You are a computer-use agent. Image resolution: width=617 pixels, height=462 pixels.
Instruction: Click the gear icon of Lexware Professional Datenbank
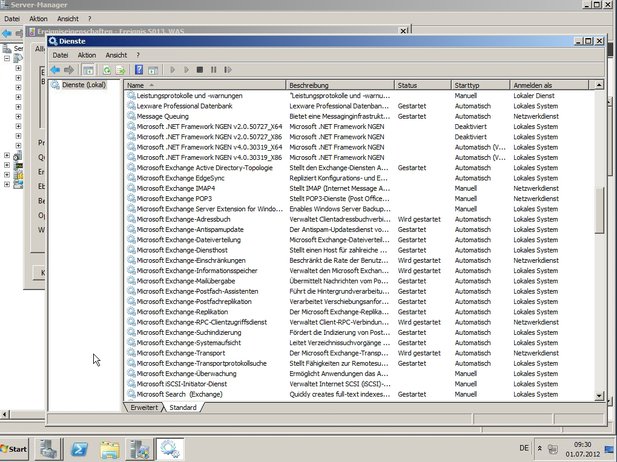[x=131, y=106]
